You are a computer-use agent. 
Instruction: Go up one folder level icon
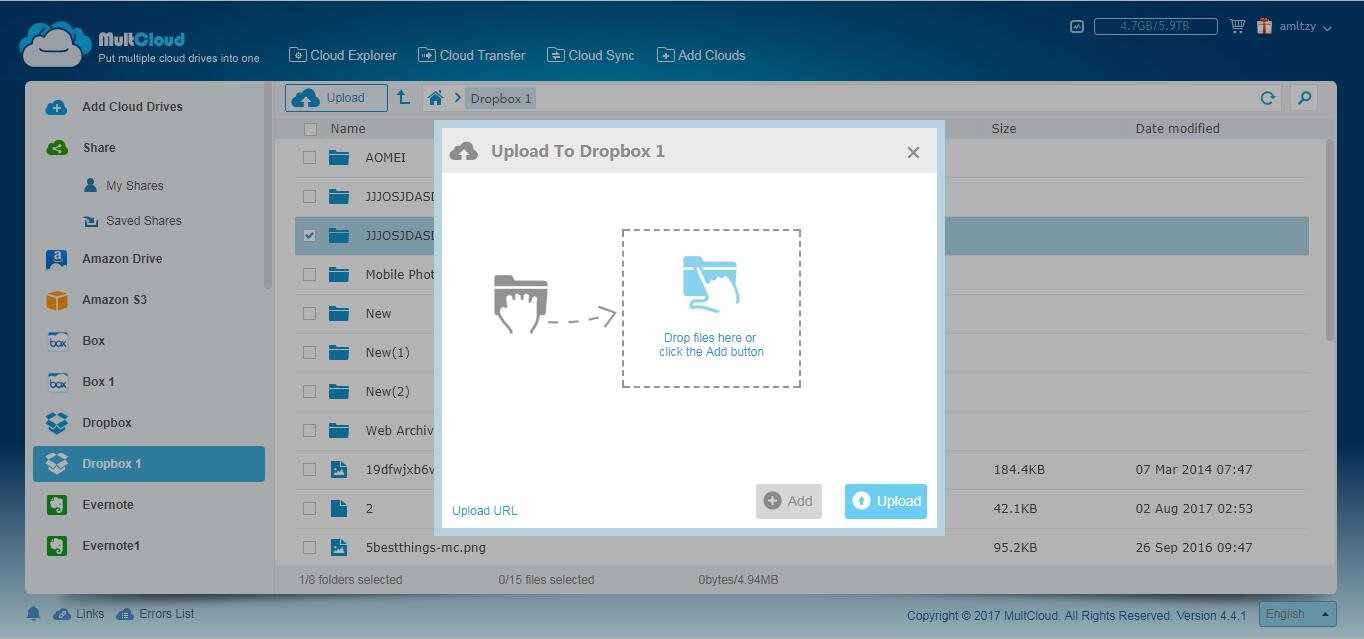(x=403, y=97)
